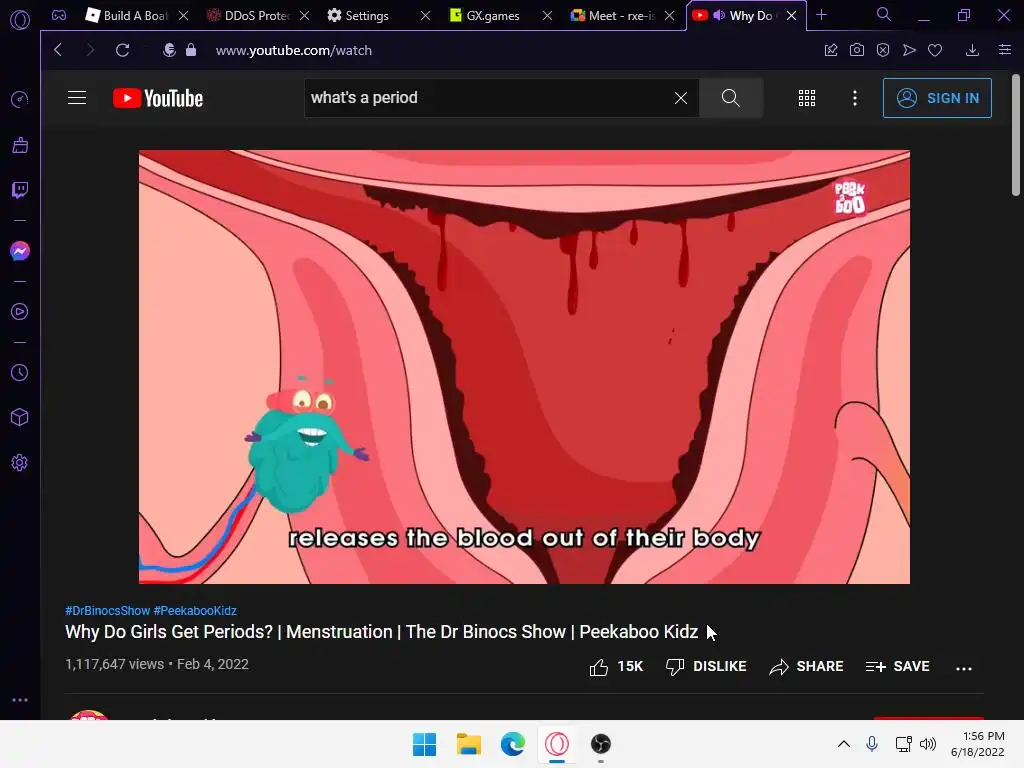The width and height of the screenshot is (1024, 768).
Task: Open YouTube settings three-dots menu
Action: pyautogui.click(x=855, y=98)
